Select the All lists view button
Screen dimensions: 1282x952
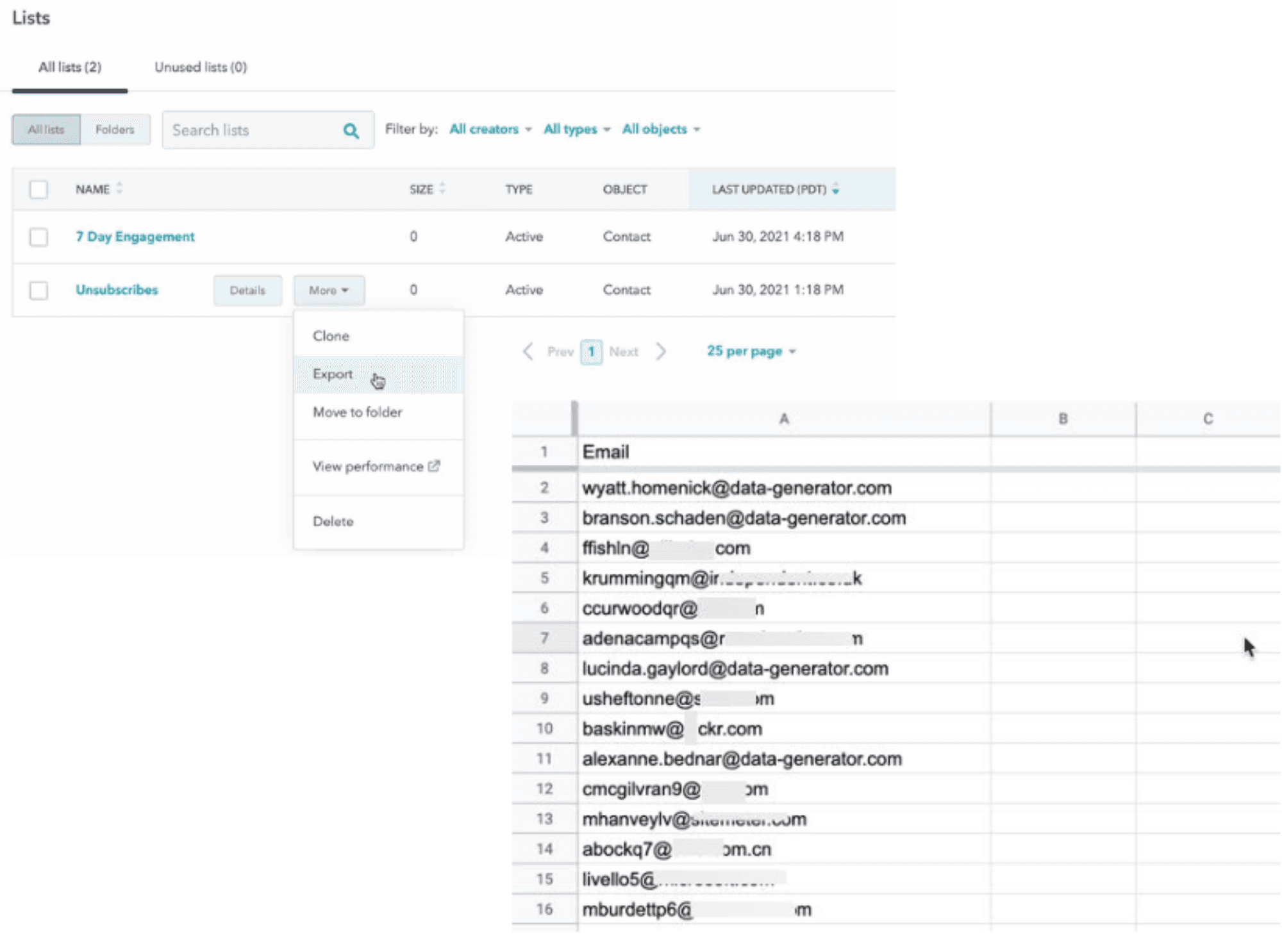point(46,129)
